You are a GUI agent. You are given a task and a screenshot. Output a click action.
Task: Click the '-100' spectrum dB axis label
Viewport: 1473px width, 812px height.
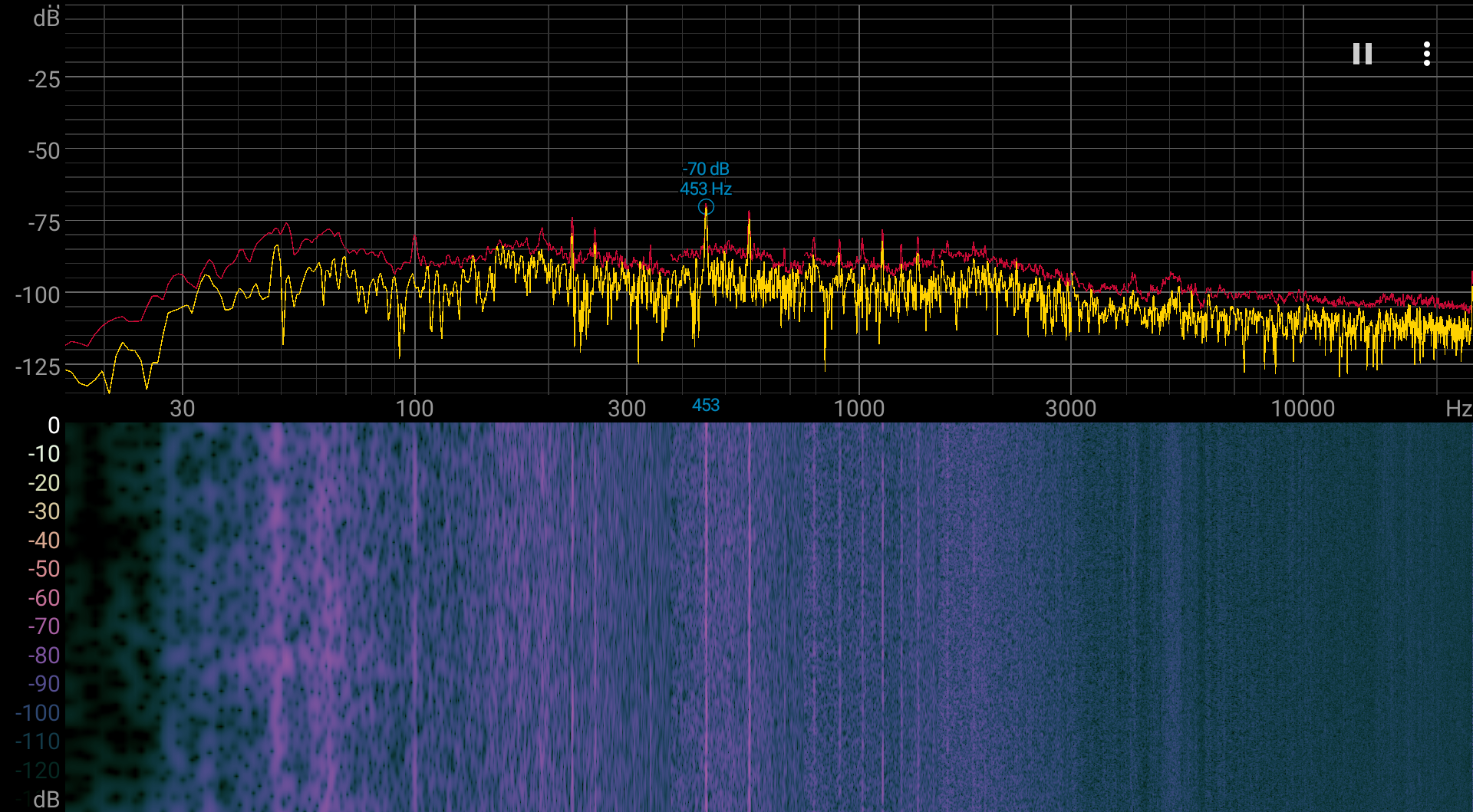tap(38, 295)
